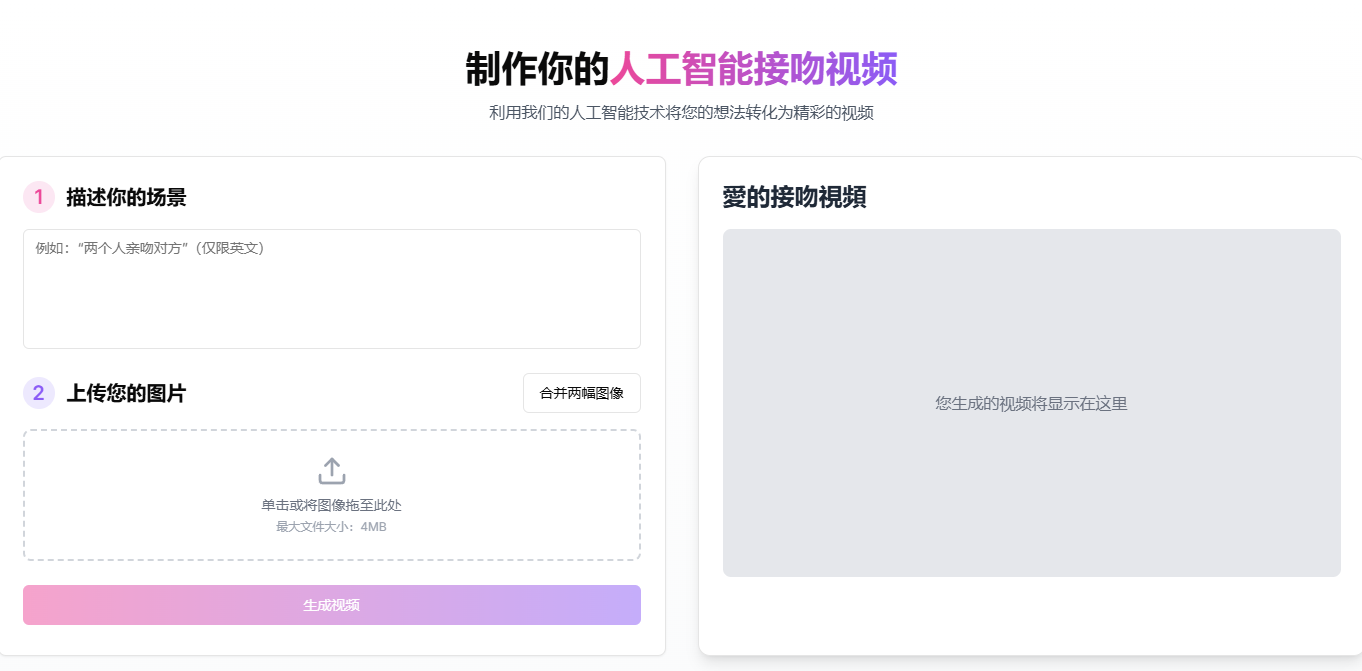This screenshot has width=1362, height=671.
Task: Click the subtitle under the main title
Action: 681,113
